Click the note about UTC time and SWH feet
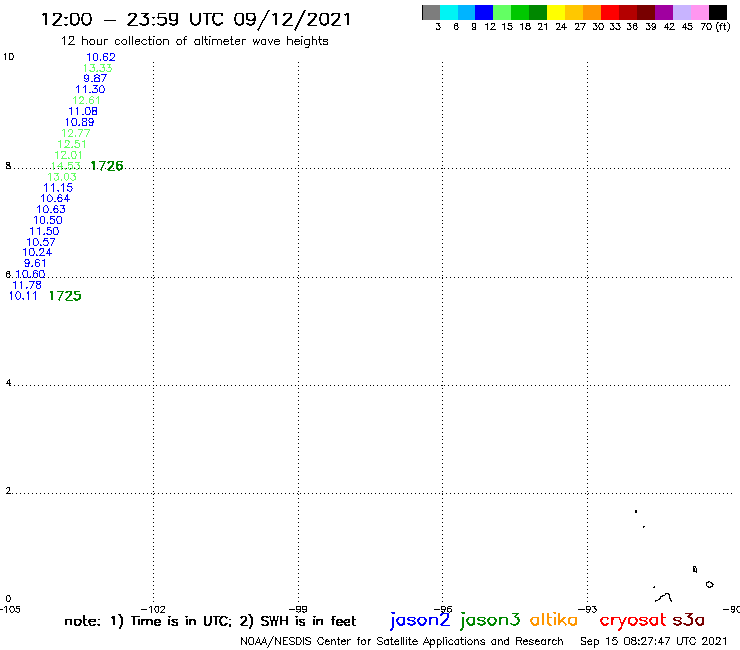The width and height of the screenshot is (740, 650). tap(210, 621)
